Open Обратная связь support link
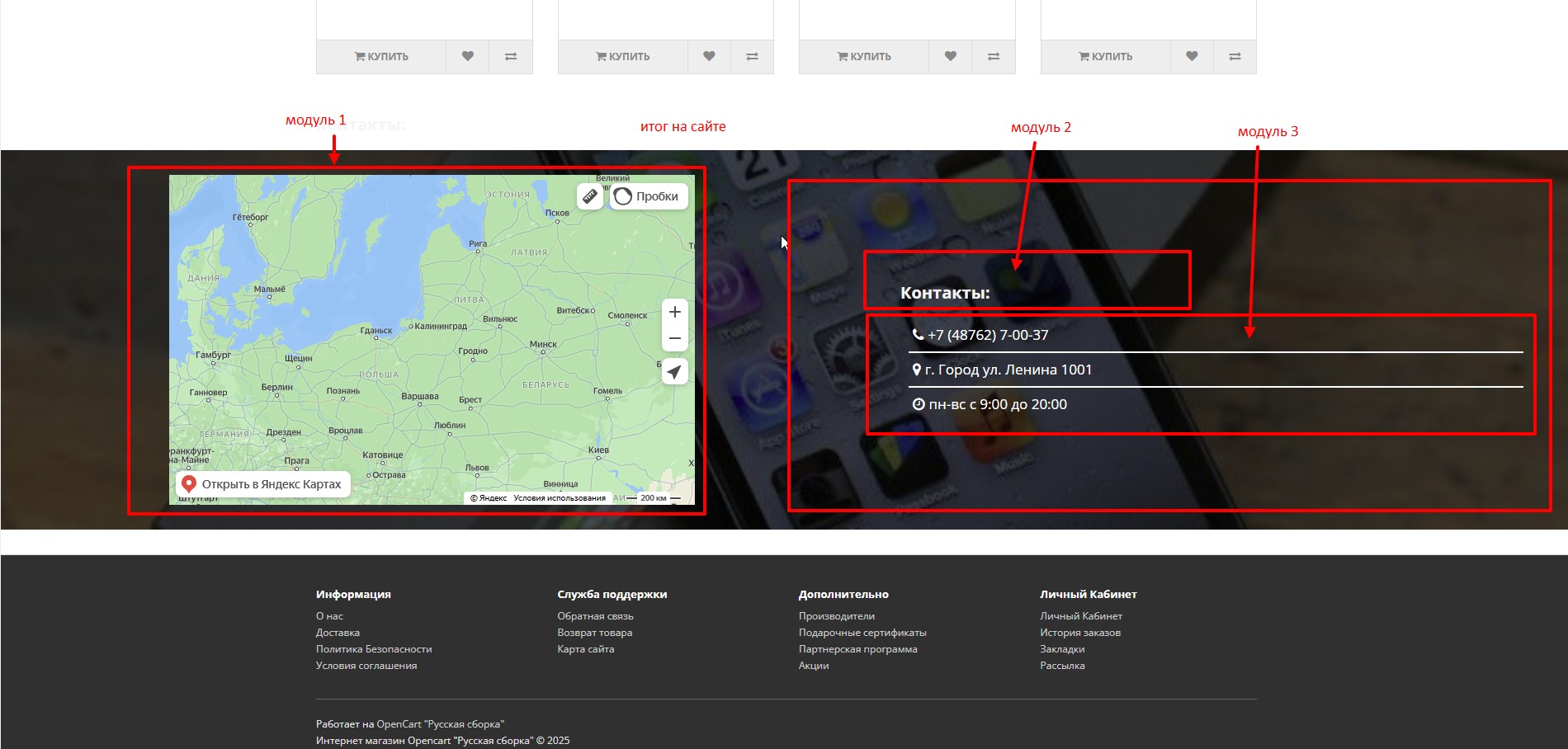Screen dimensions: 1568x749 (x=595, y=616)
